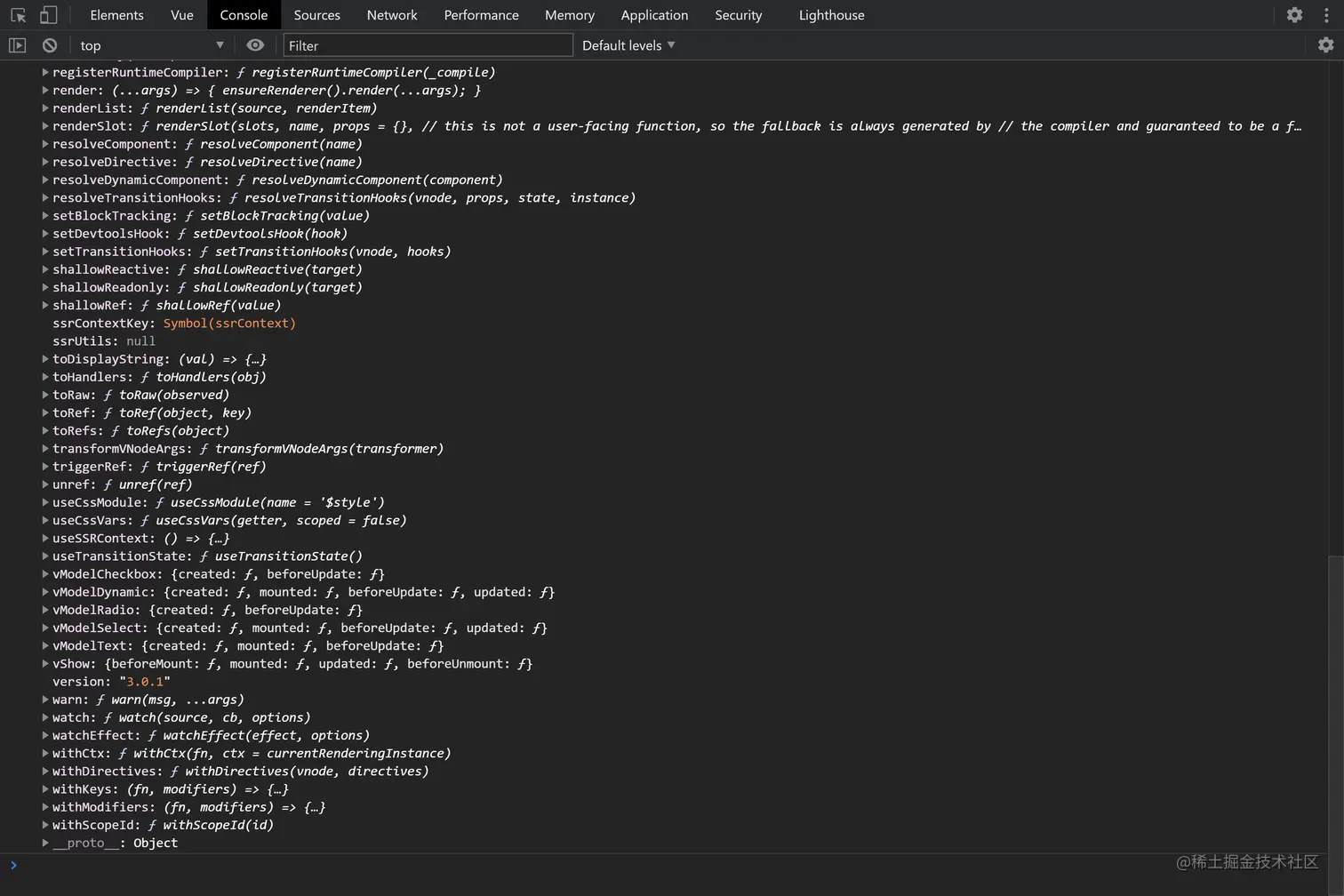Open the three-dot customize DevTools menu
The height and width of the screenshot is (896, 1344).
[x=1326, y=15]
